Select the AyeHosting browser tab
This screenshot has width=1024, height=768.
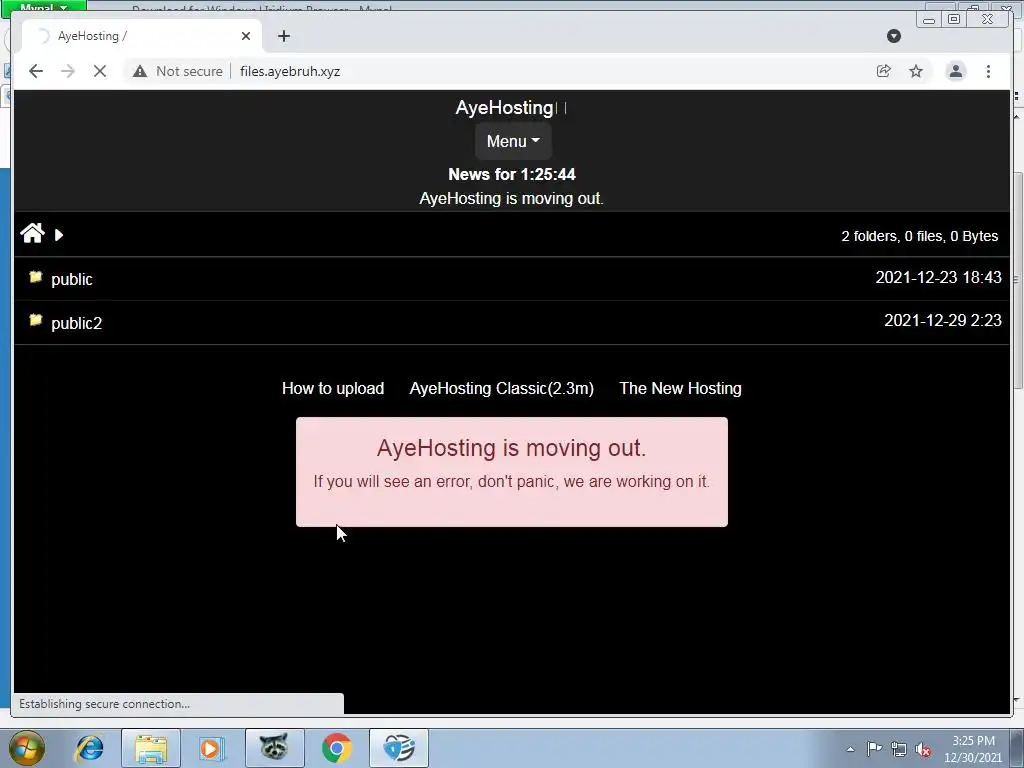point(142,36)
